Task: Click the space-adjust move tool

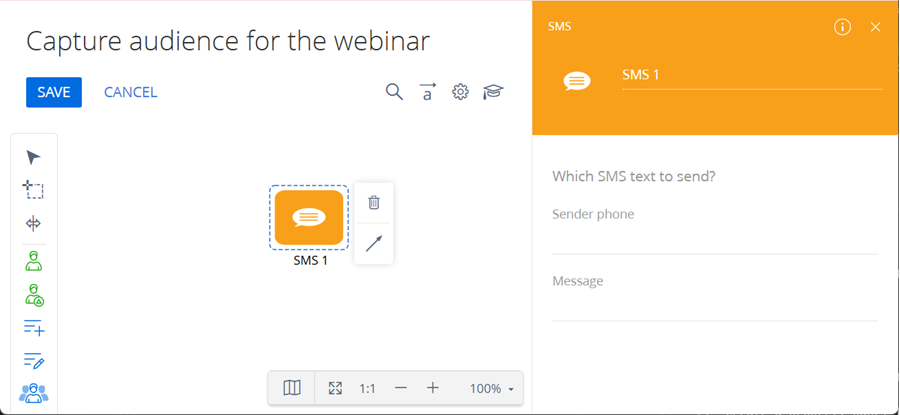Action: point(33,223)
